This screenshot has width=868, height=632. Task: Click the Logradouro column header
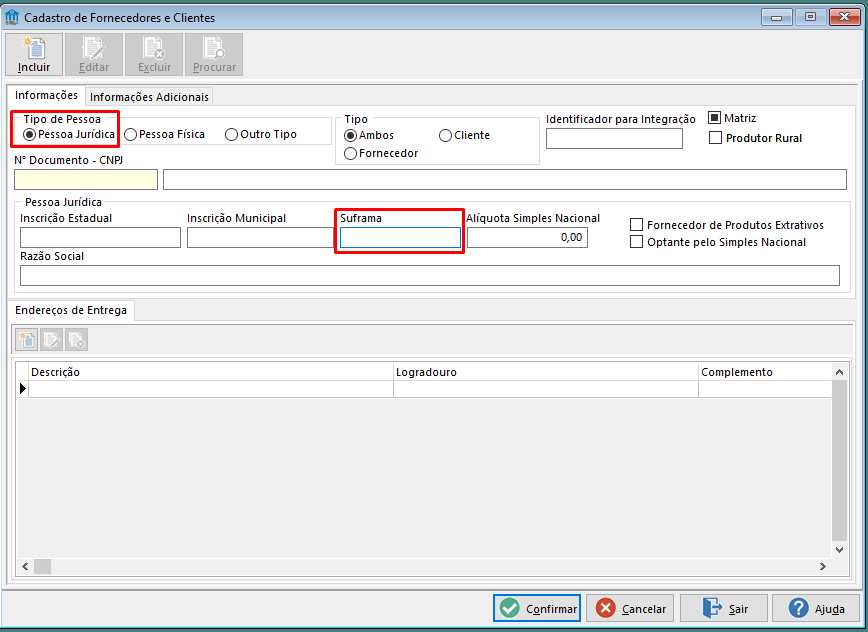(x=546, y=372)
